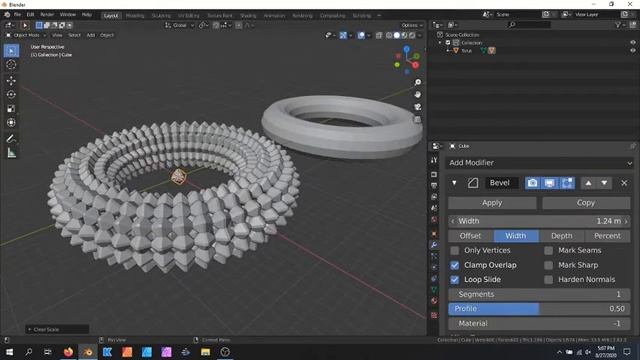Image resolution: width=640 pixels, height=360 pixels.
Task: Click the viewport zoom magnifier icon
Action: click(418, 82)
